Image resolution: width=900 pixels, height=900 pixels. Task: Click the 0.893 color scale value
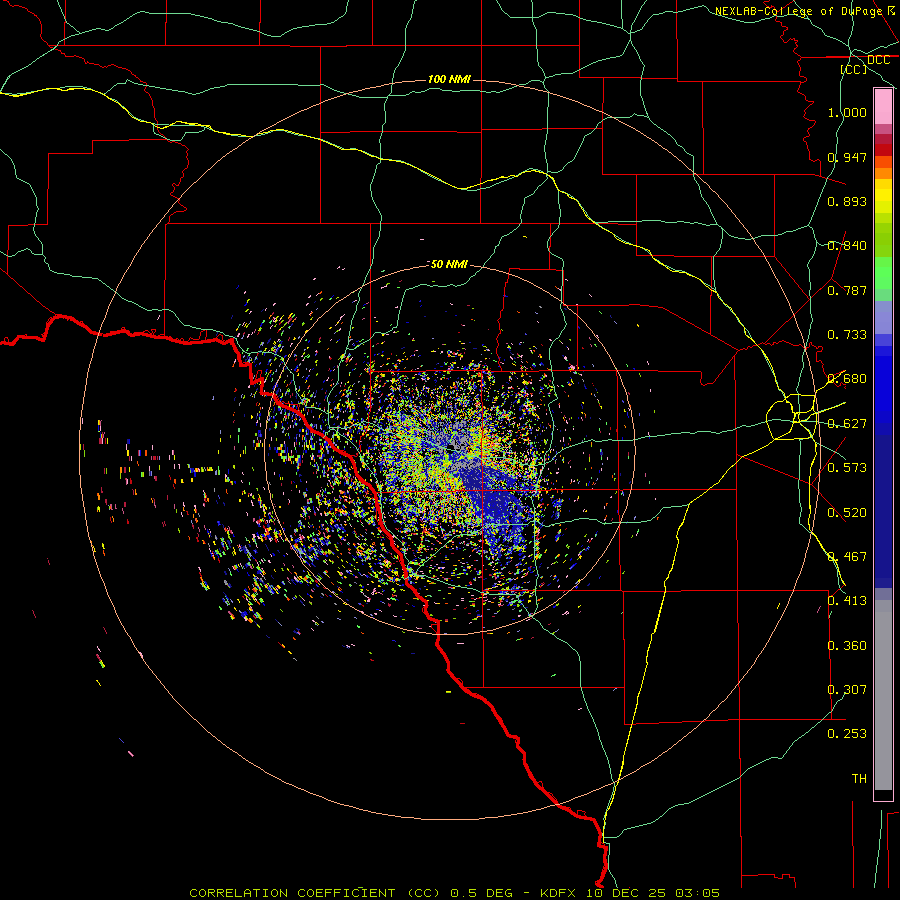847,201
